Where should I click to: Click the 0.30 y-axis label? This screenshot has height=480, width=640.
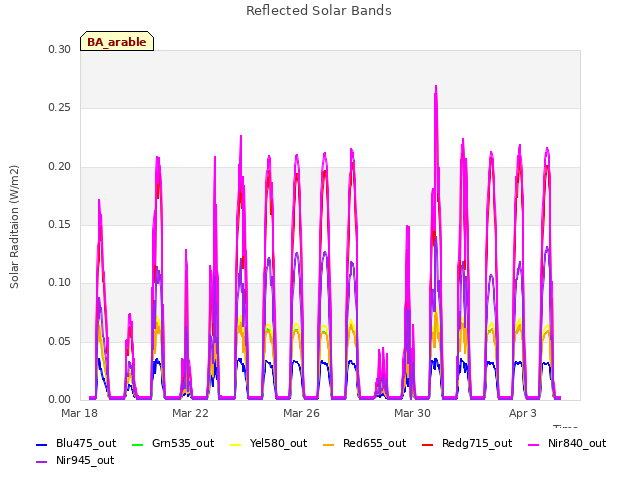(x=60, y=49)
